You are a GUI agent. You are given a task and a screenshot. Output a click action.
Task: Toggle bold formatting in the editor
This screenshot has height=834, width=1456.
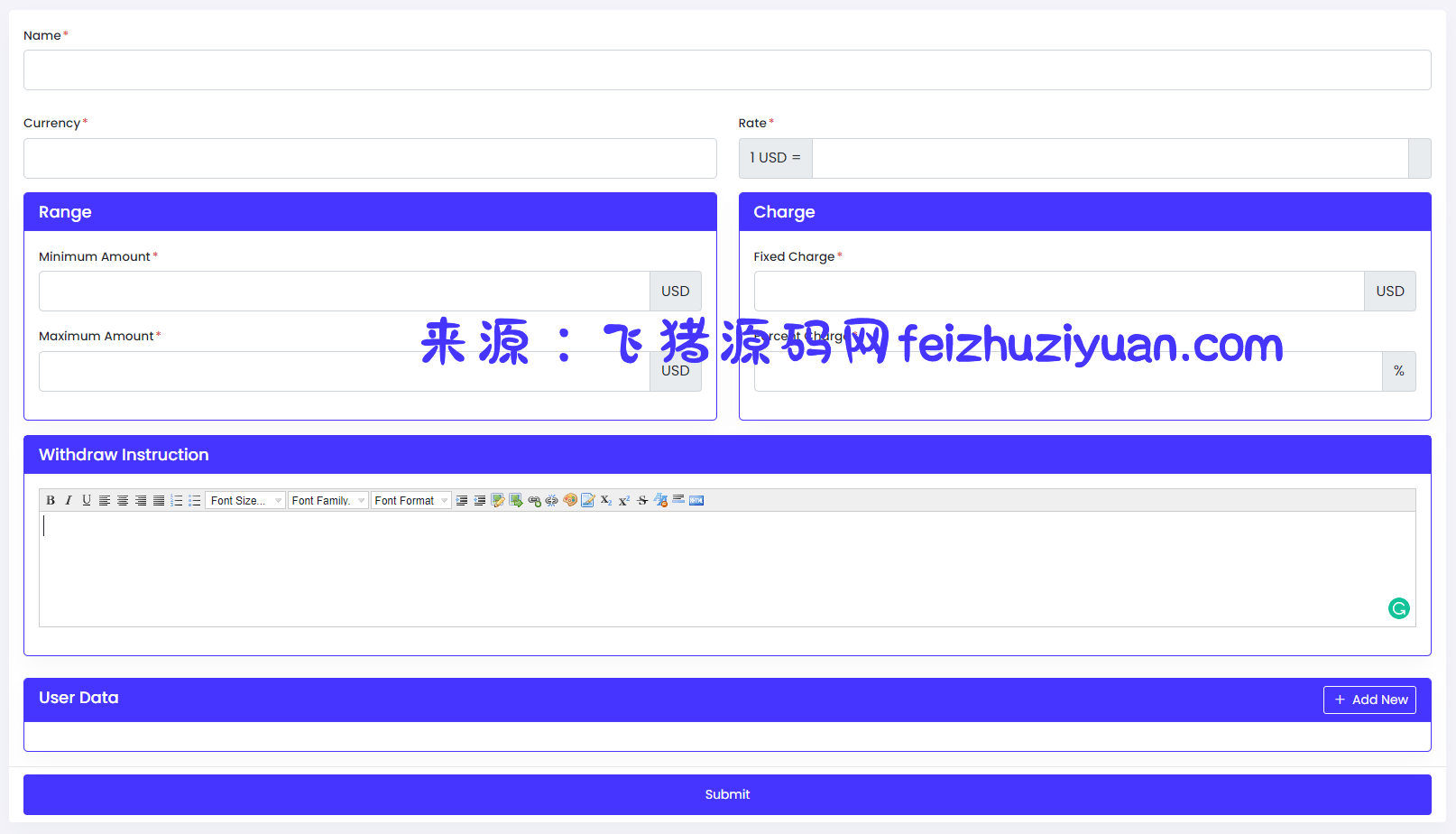(51, 500)
